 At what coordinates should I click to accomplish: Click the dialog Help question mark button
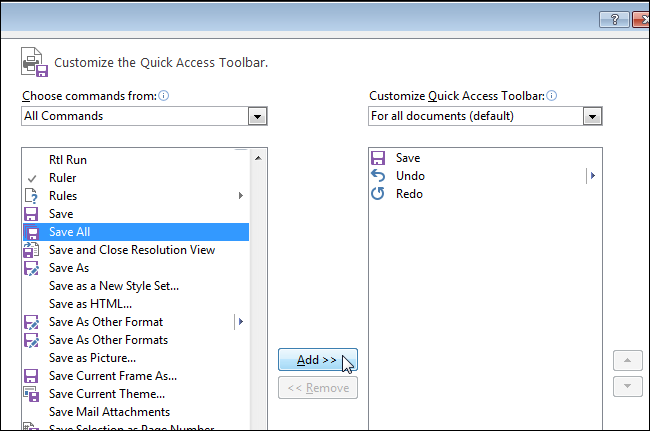(614, 19)
